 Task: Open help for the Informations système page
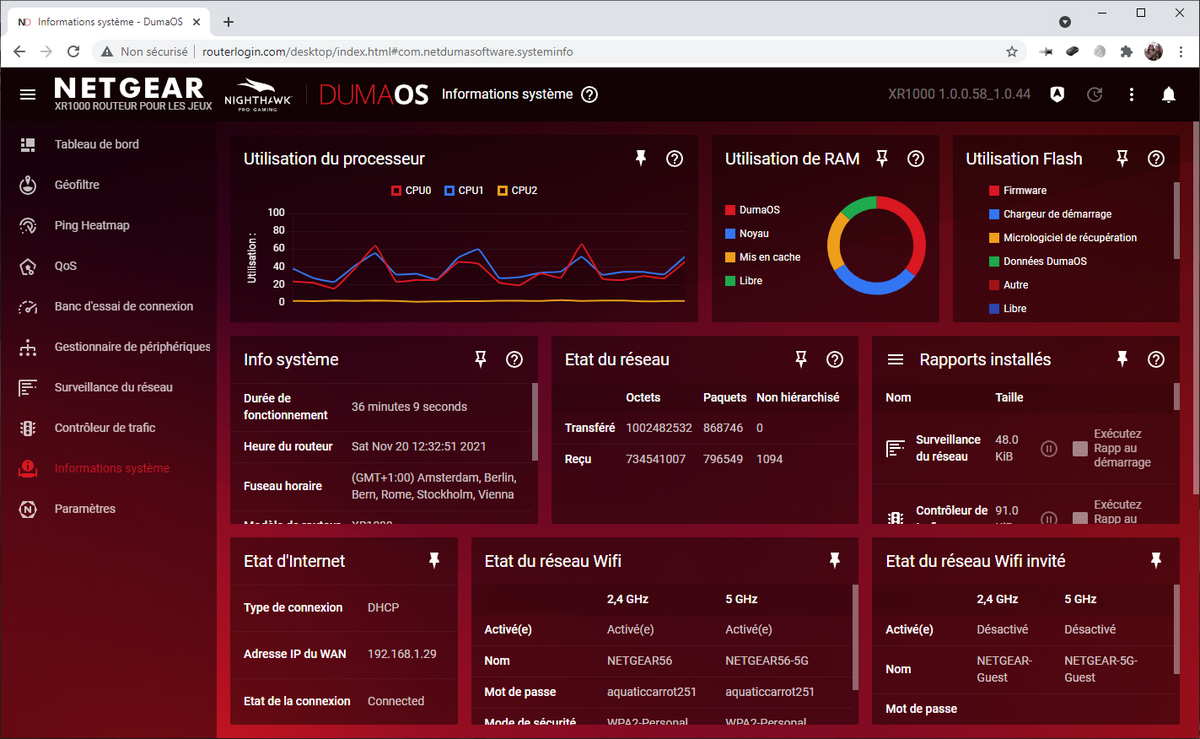coord(590,94)
